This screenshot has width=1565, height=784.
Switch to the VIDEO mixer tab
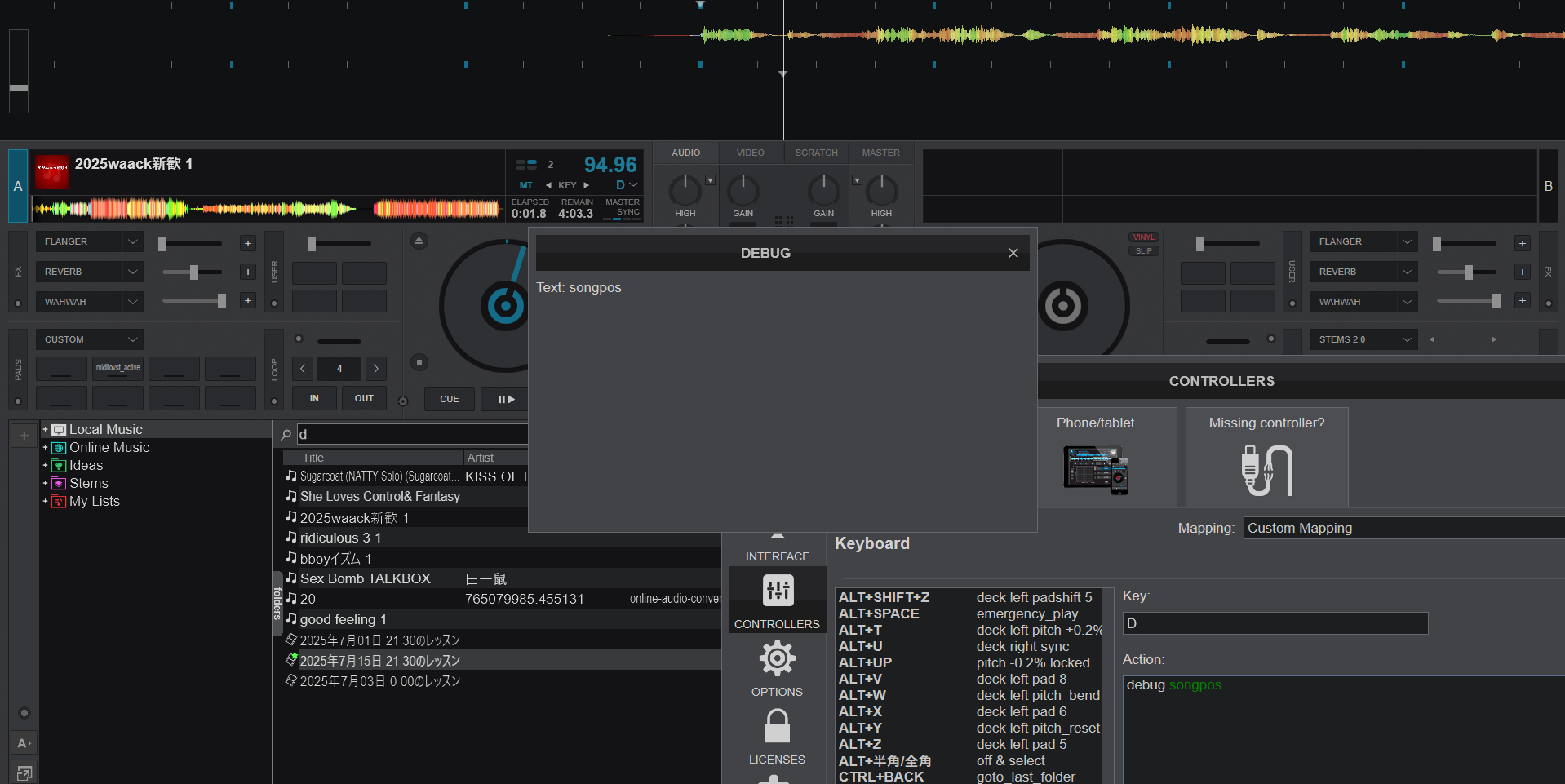tap(750, 153)
